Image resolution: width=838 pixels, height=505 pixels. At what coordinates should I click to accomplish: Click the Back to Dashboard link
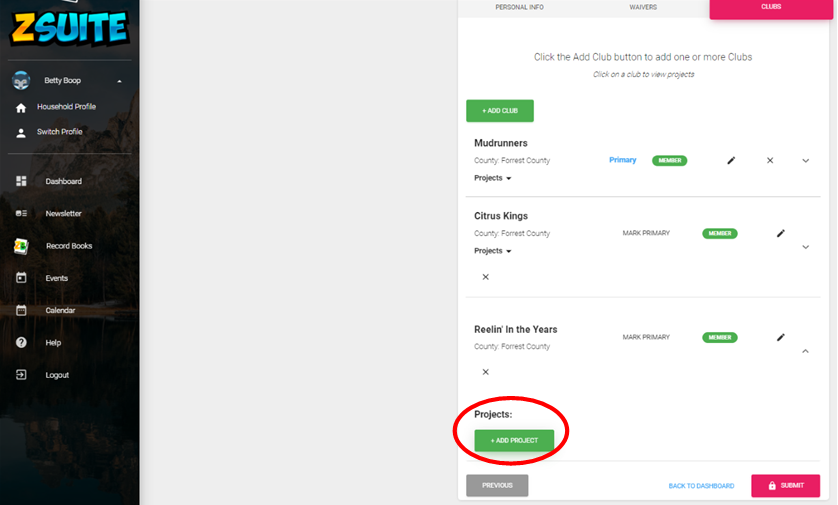(701, 486)
